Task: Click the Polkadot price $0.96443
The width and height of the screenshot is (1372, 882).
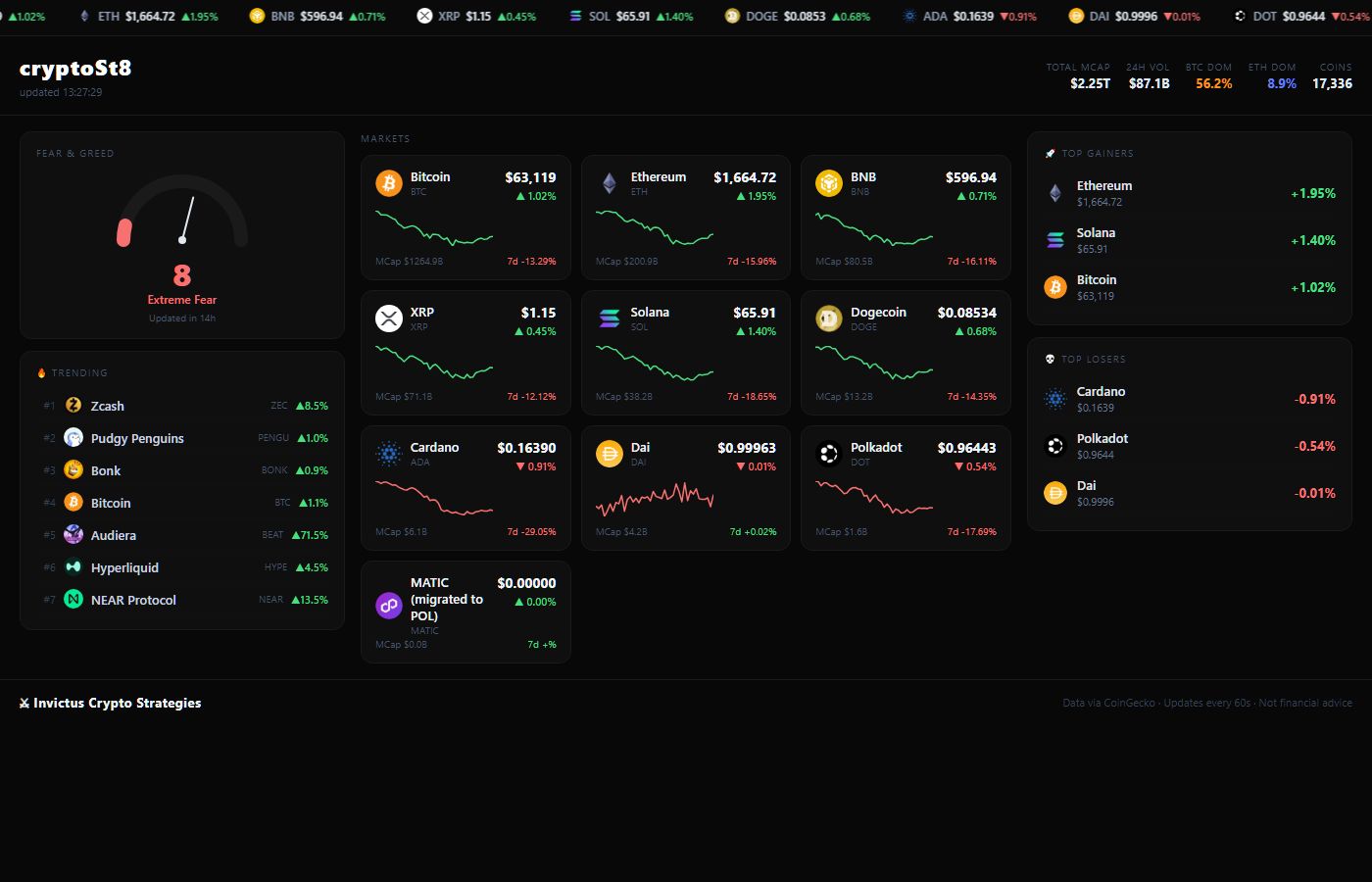Action: [966, 448]
